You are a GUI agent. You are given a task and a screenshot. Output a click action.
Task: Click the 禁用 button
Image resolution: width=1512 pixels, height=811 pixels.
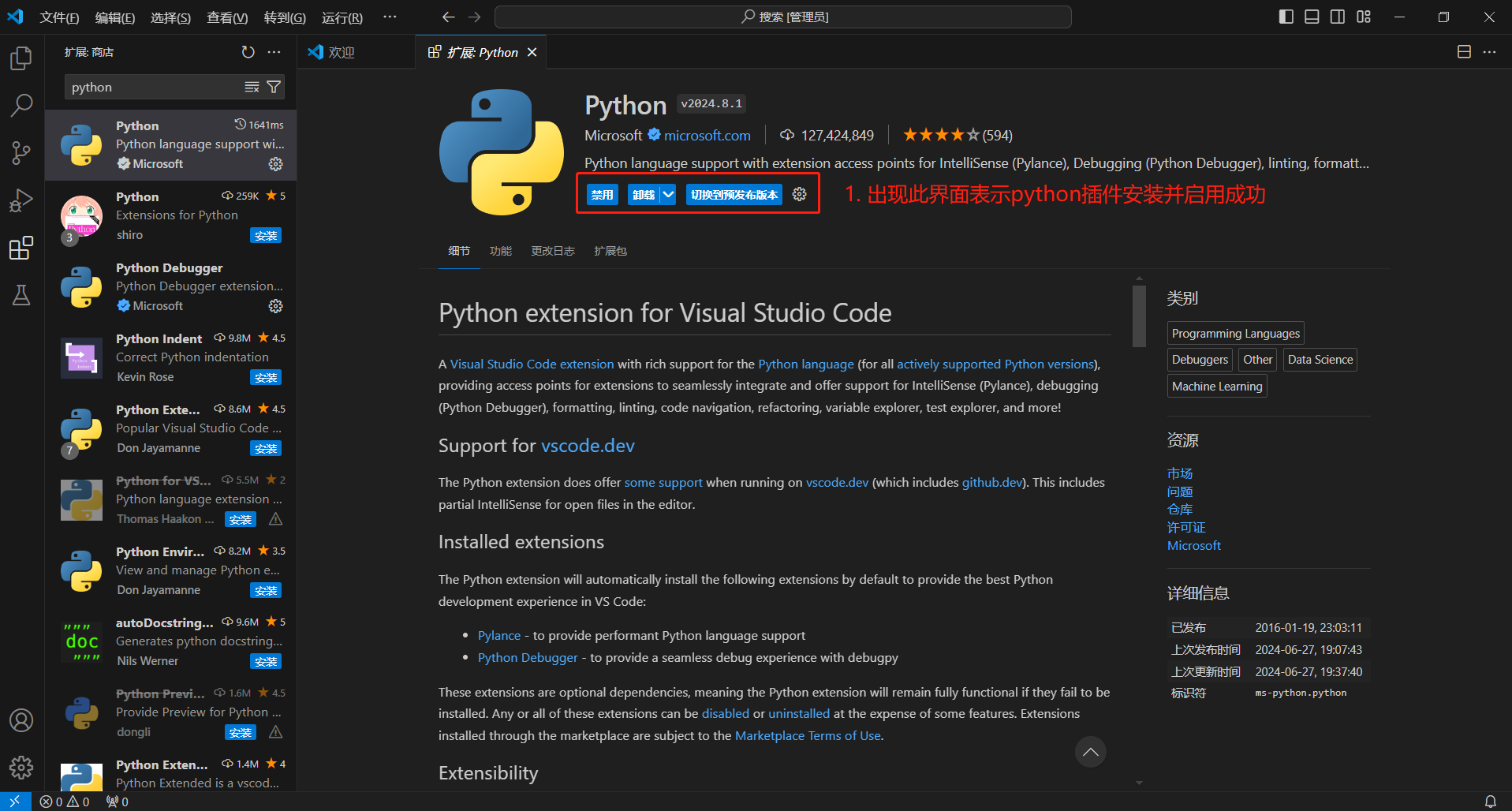(x=603, y=194)
